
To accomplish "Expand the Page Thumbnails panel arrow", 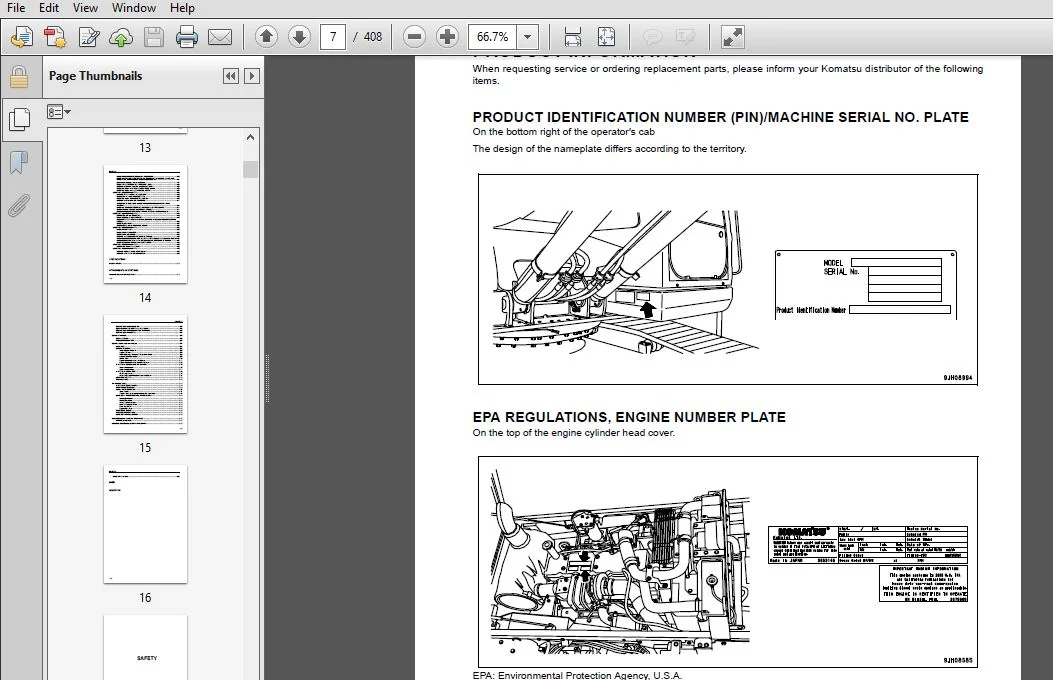I will pyautogui.click(x=252, y=76).
